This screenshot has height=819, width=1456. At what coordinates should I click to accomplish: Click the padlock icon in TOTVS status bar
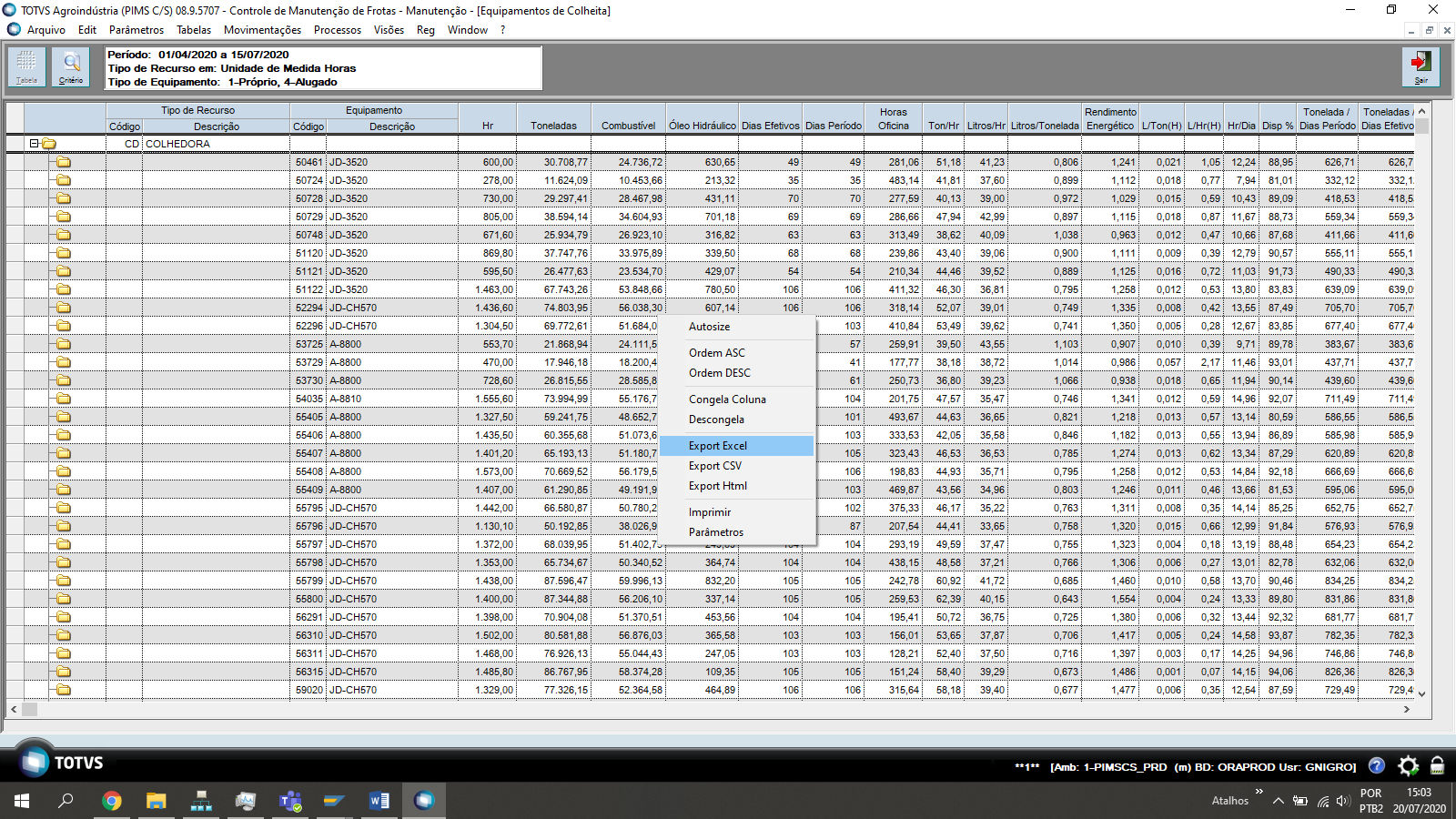1438,765
